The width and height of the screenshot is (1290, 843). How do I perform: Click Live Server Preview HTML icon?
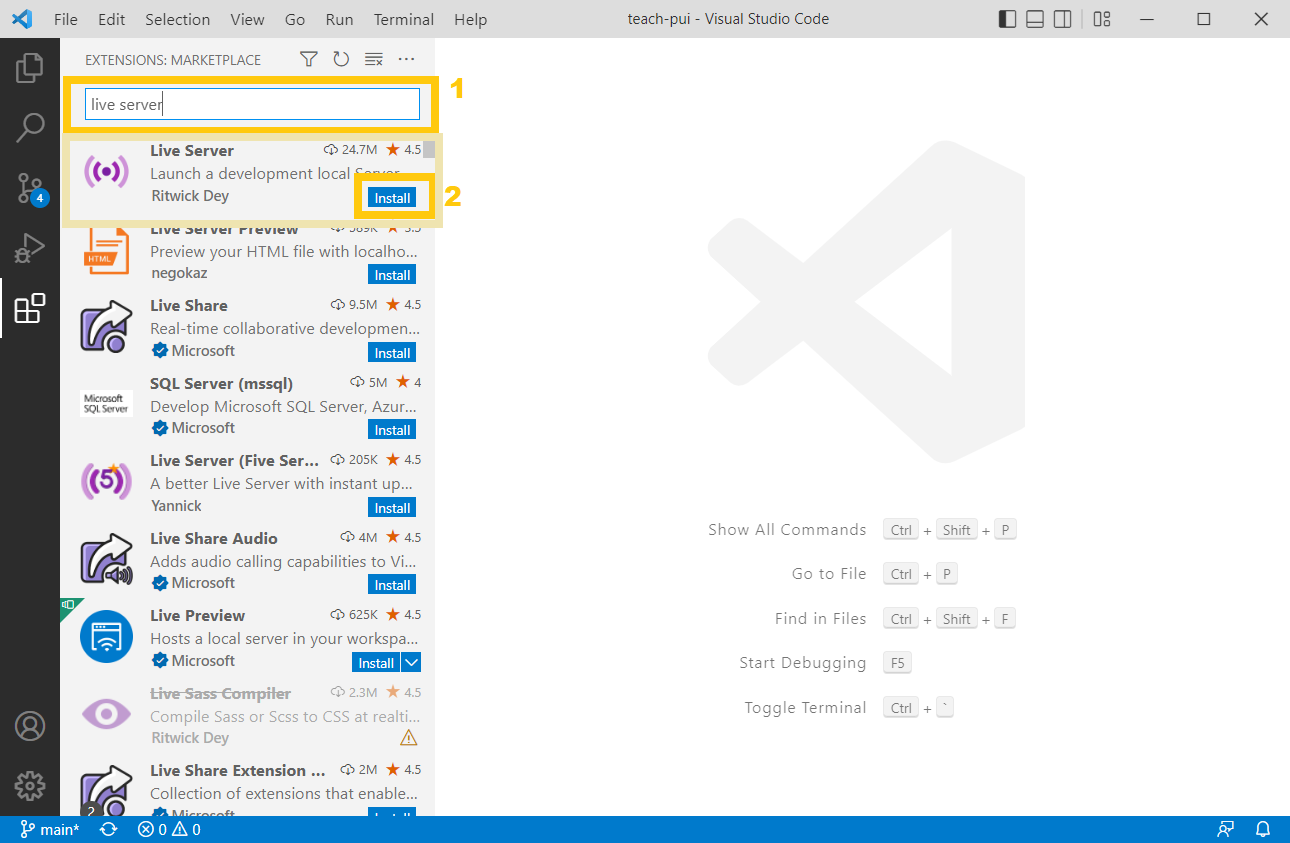[x=106, y=250]
